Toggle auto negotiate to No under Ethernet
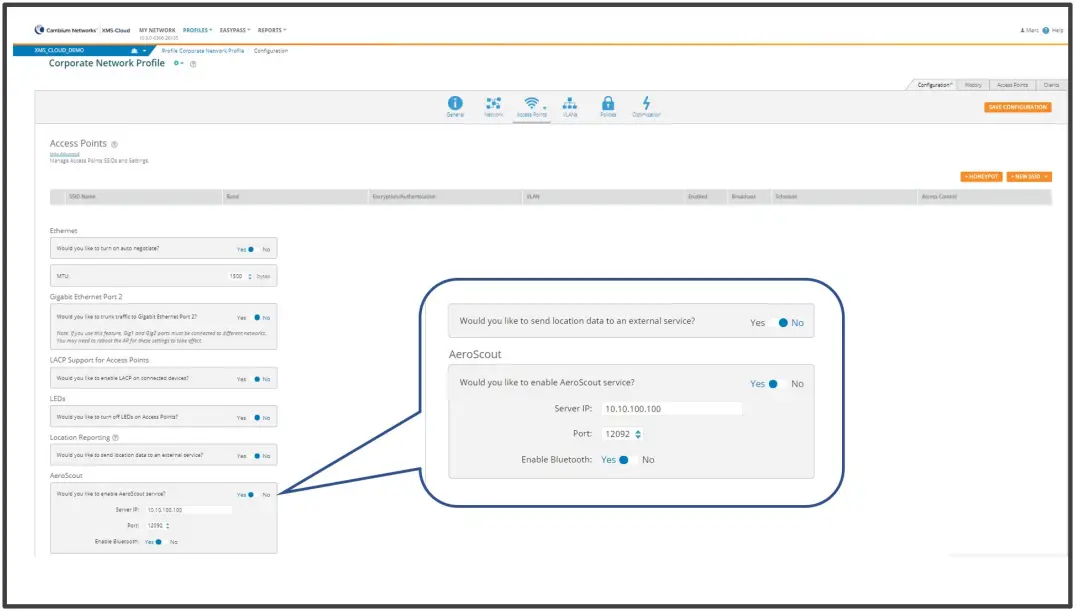 tap(266, 248)
